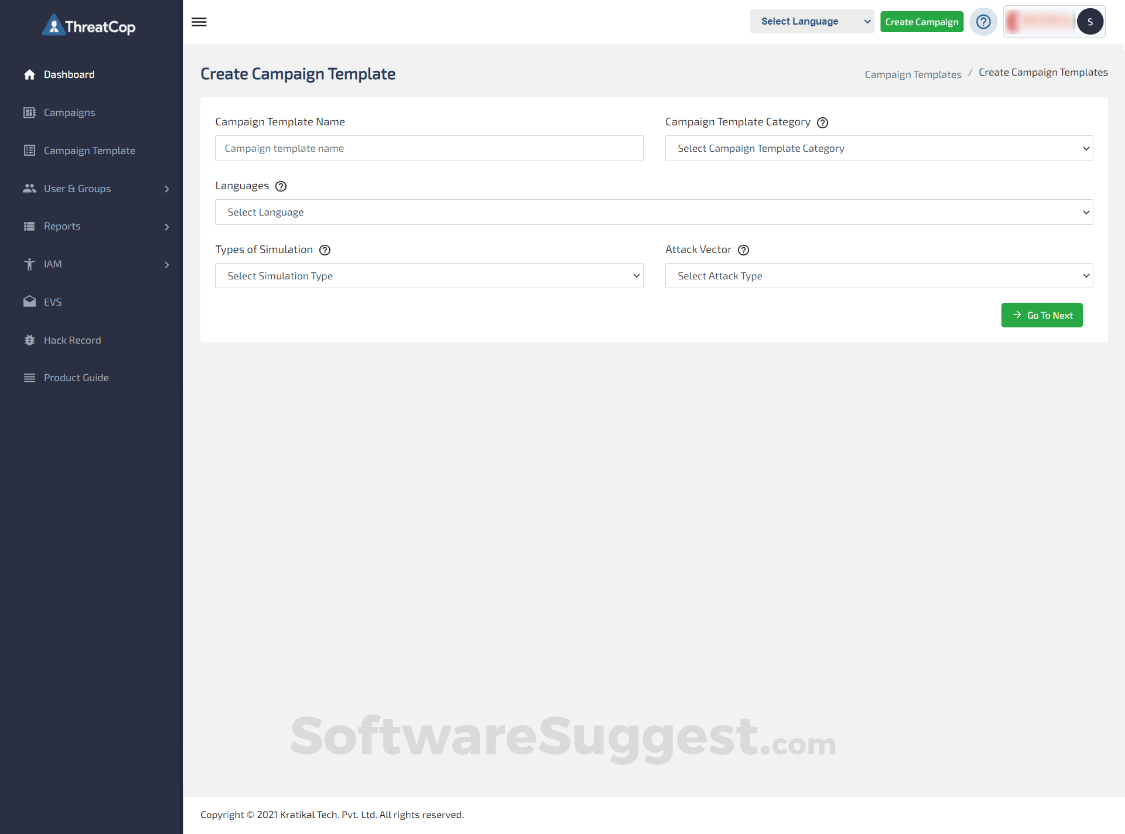The height and width of the screenshot is (834, 1125).
Task: Open the Select Simulation Type dropdown
Action: [x=429, y=275]
